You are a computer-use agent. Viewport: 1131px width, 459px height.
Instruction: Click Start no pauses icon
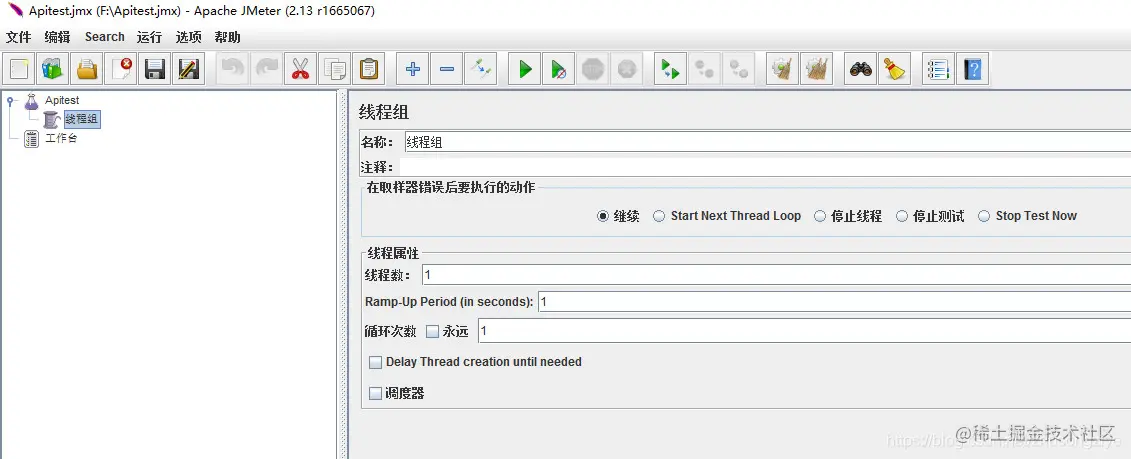pyautogui.click(x=558, y=69)
